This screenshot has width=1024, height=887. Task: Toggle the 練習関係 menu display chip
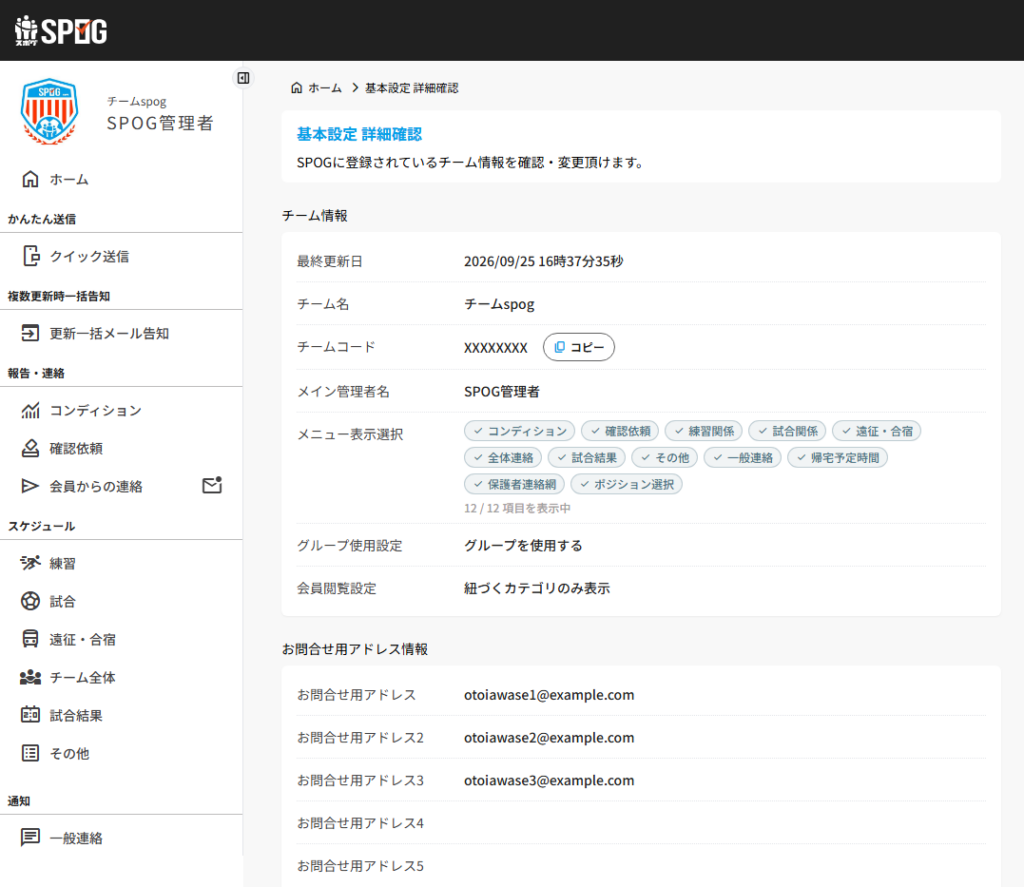click(703, 431)
